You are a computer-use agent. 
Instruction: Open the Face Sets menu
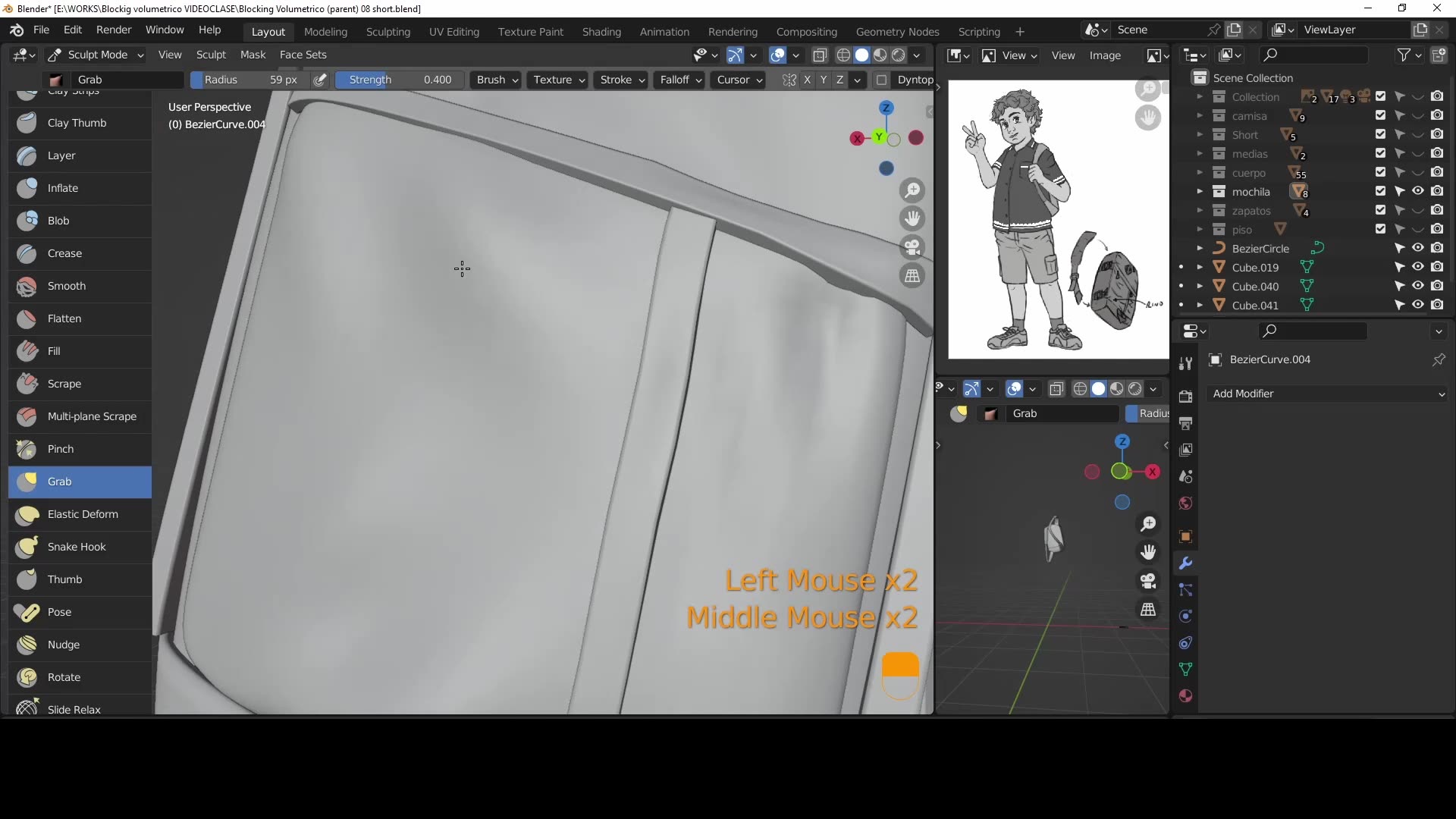303,55
